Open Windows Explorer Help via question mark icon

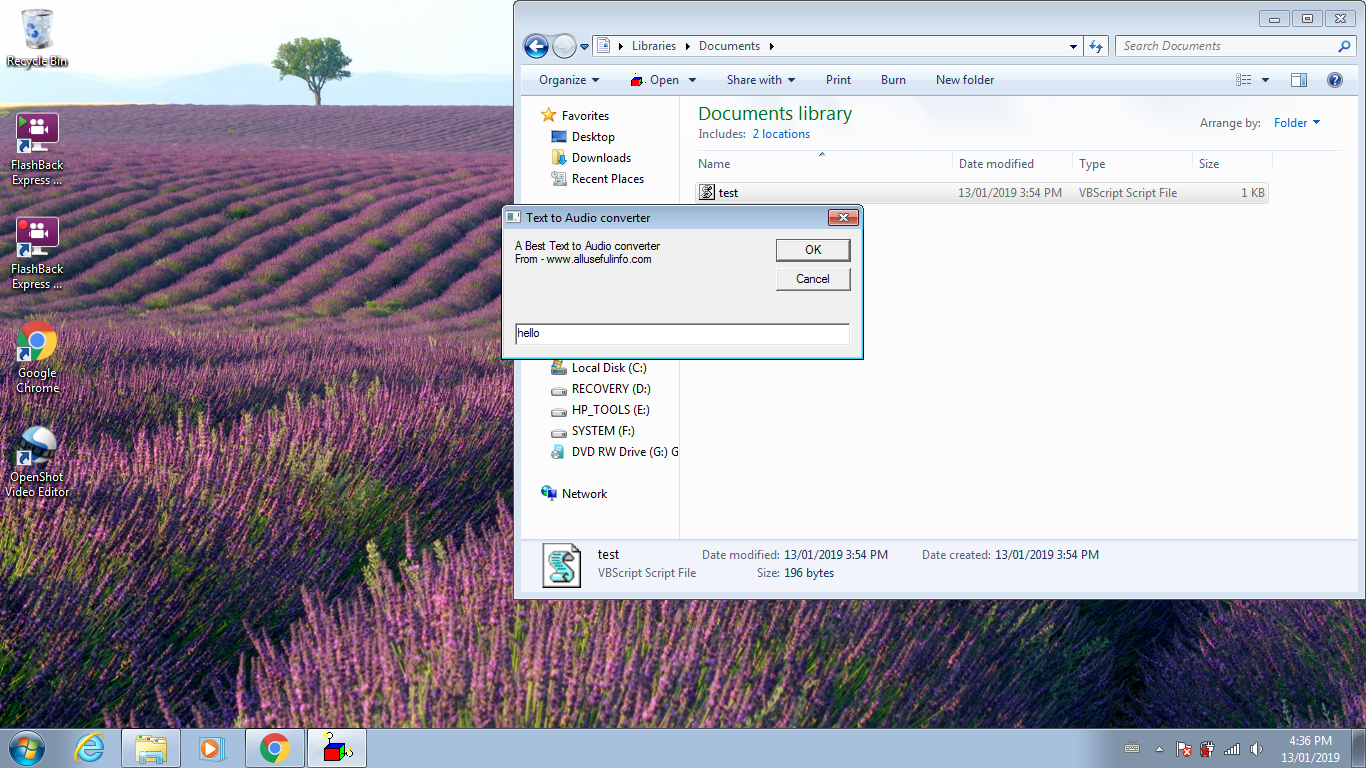1335,79
